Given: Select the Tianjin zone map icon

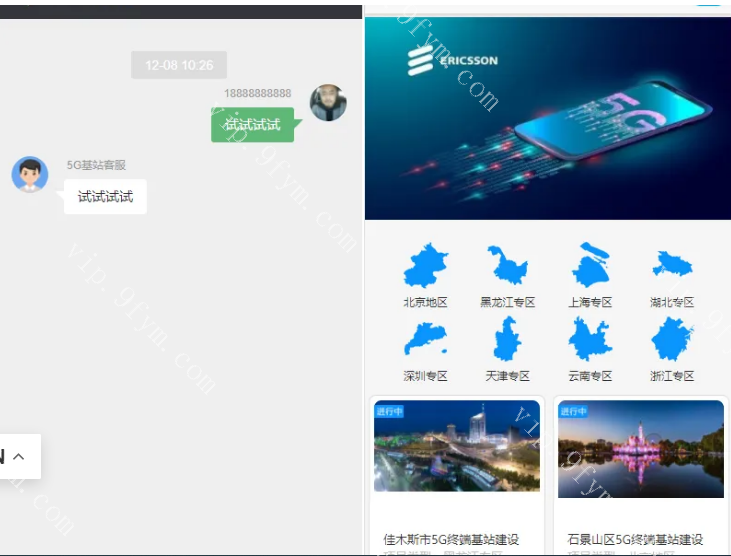Looking at the screenshot, I should click(x=507, y=340).
